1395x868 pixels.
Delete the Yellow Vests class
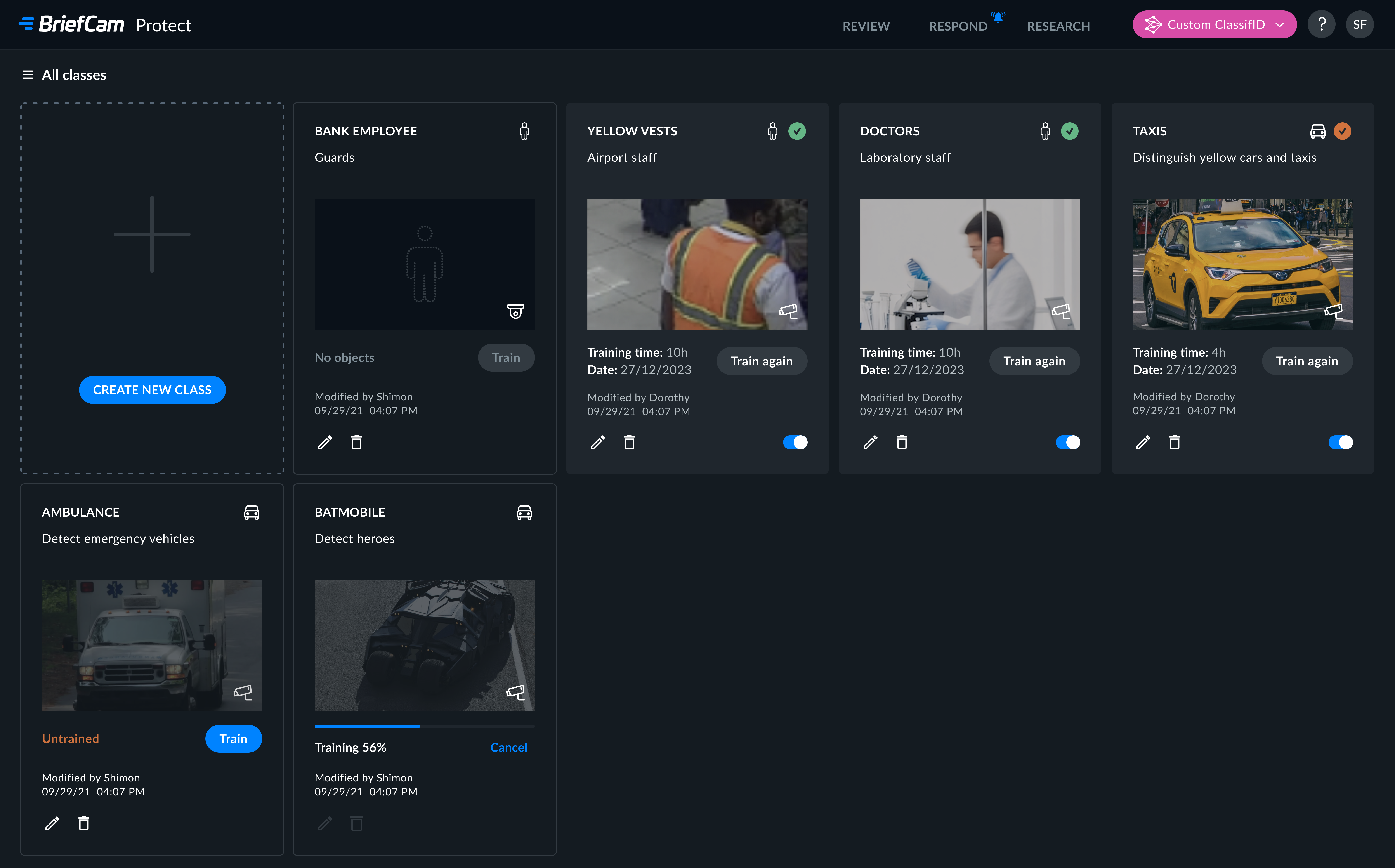click(x=629, y=443)
